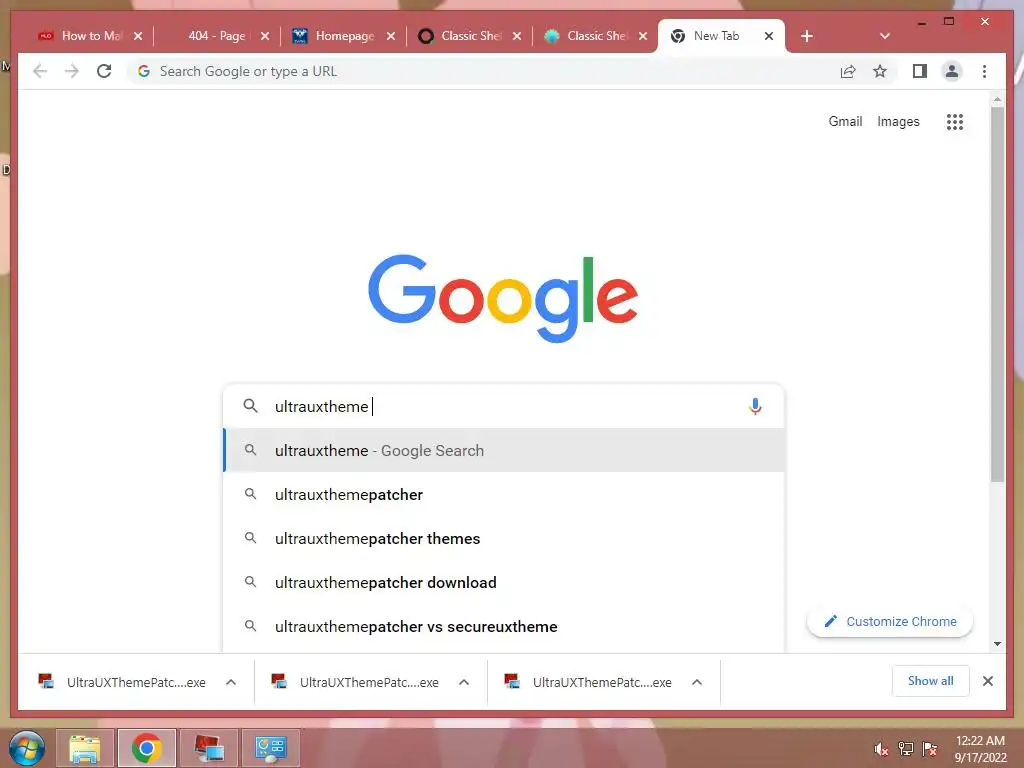Open the tab search dropdown arrow
Viewport: 1024px width, 768px height.
(884, 36)
